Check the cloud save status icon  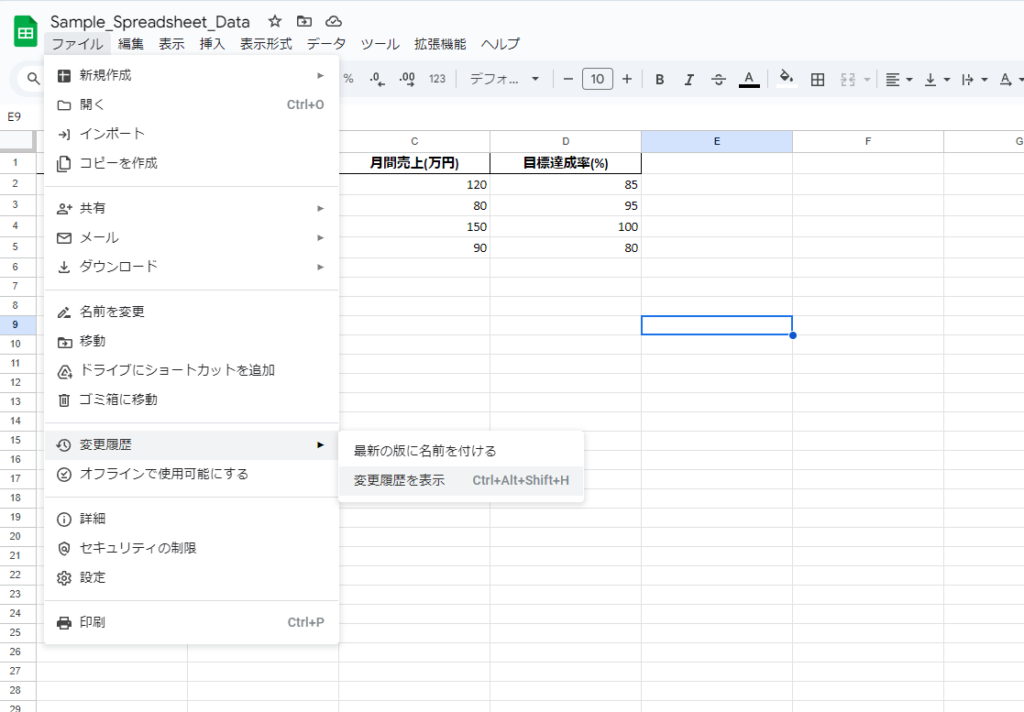coord(334,21)
